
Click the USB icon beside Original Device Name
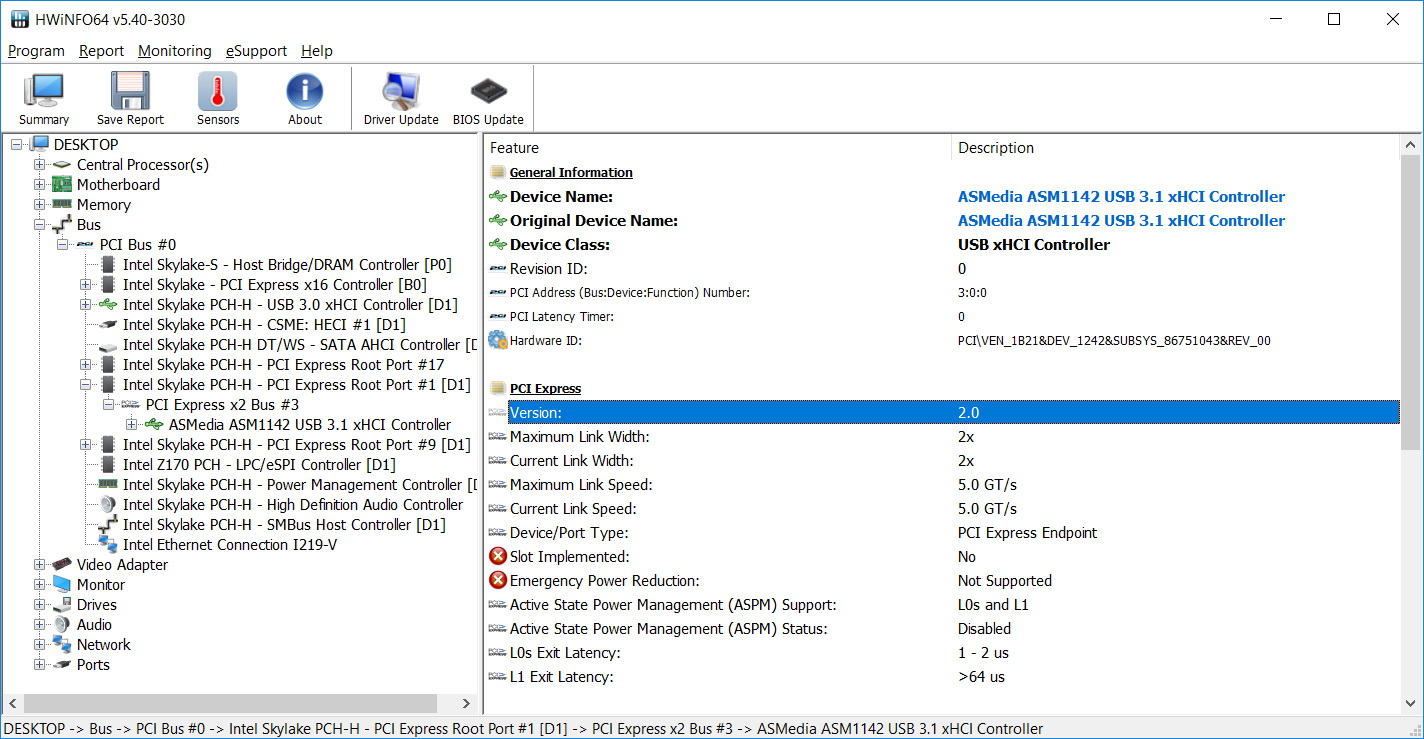point(498,220)
